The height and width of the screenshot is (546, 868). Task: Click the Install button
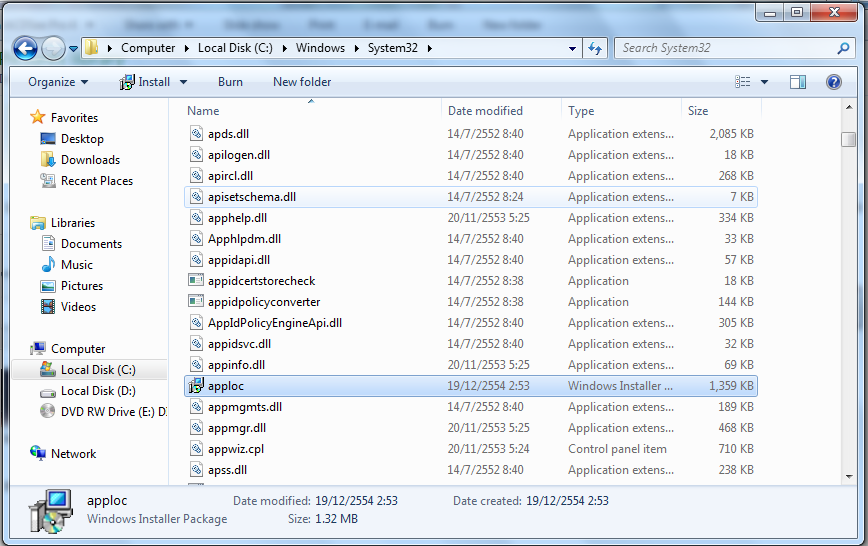click(x=145, y=82)
